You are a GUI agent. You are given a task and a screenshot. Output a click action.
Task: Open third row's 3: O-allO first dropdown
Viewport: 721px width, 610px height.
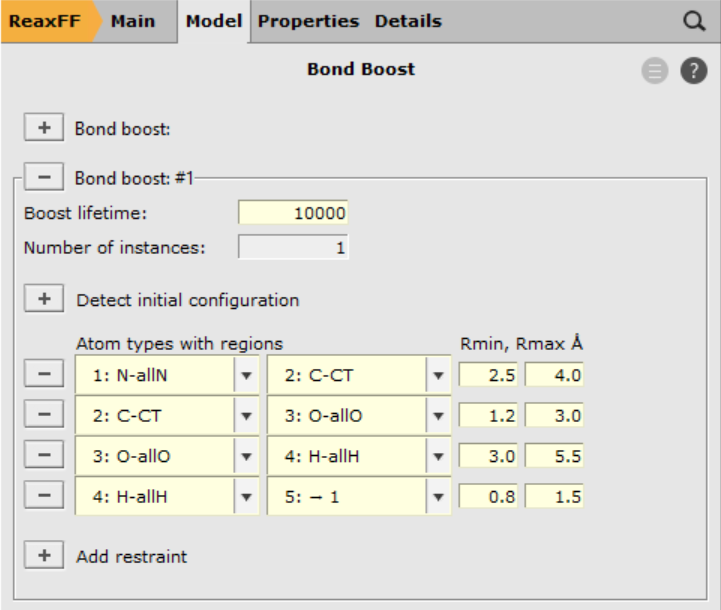pos(167,456)
